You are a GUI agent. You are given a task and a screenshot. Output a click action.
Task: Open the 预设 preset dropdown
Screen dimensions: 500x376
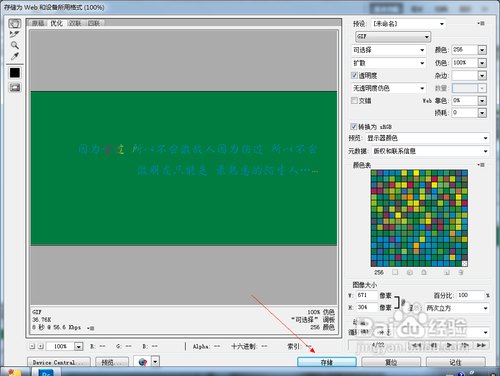click(x=408, y=24)
